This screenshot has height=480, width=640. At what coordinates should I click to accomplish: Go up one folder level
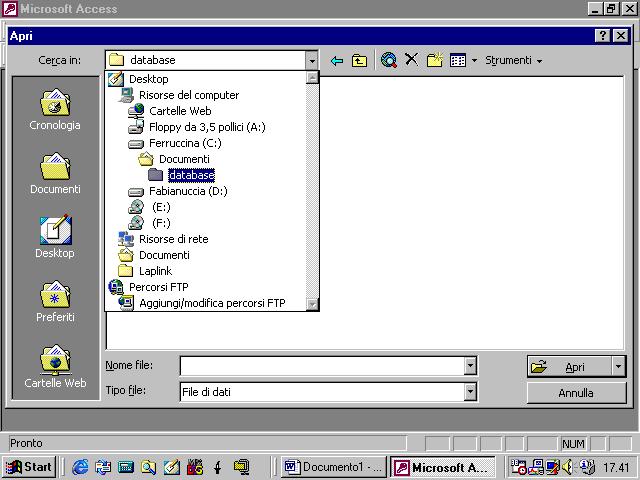(359, 61)
